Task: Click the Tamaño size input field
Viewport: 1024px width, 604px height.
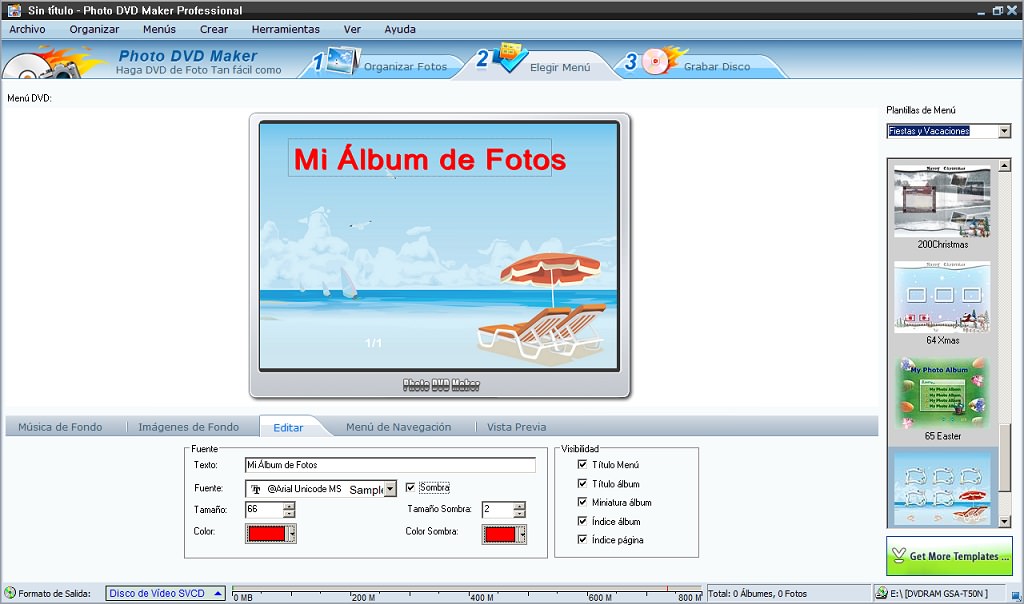Action: point(264,509)
